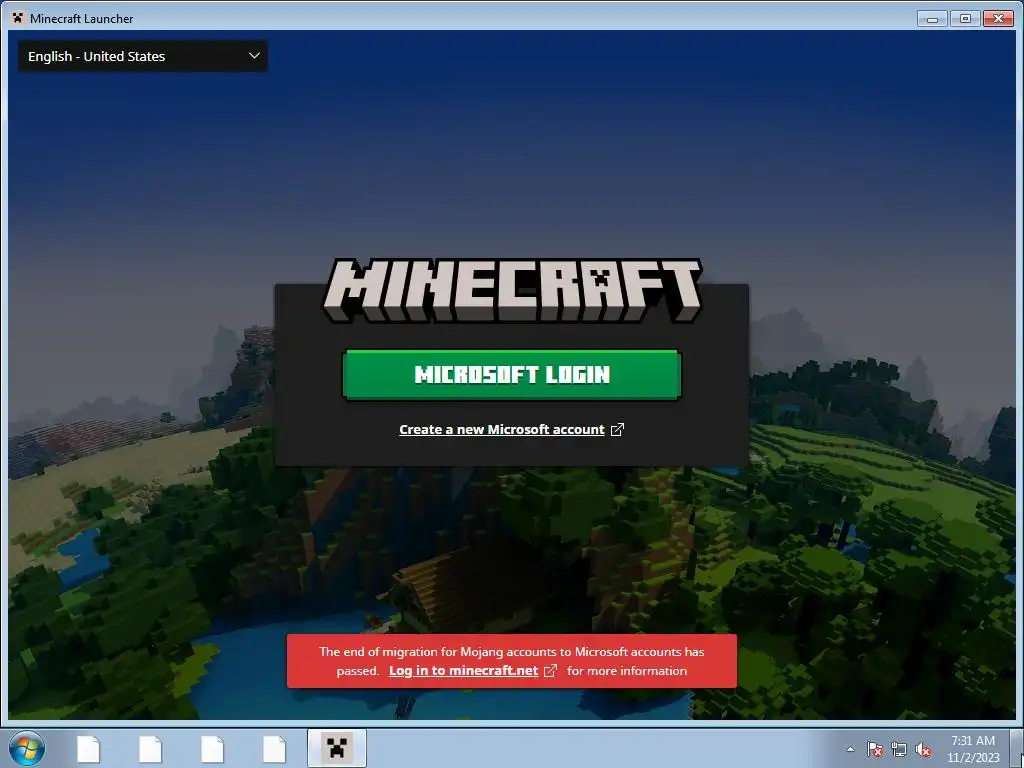The height and width of the screenshot is (768, 1024).
Task: Click the Minecraft Launcher window title text
Action: pos(82,19)
